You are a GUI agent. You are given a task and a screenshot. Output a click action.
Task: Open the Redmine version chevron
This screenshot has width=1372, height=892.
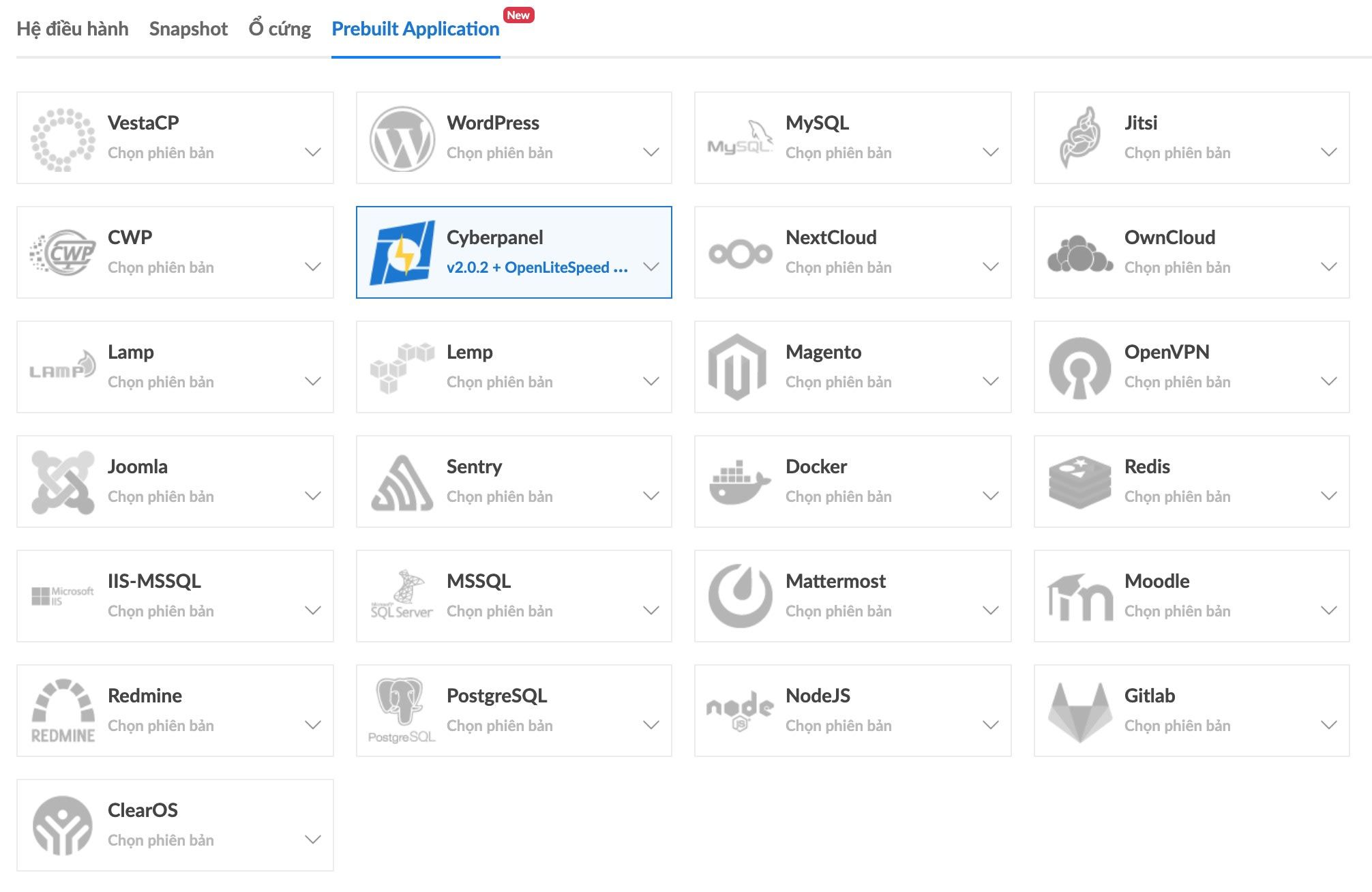pyautogui.click(x=312, y=725)
